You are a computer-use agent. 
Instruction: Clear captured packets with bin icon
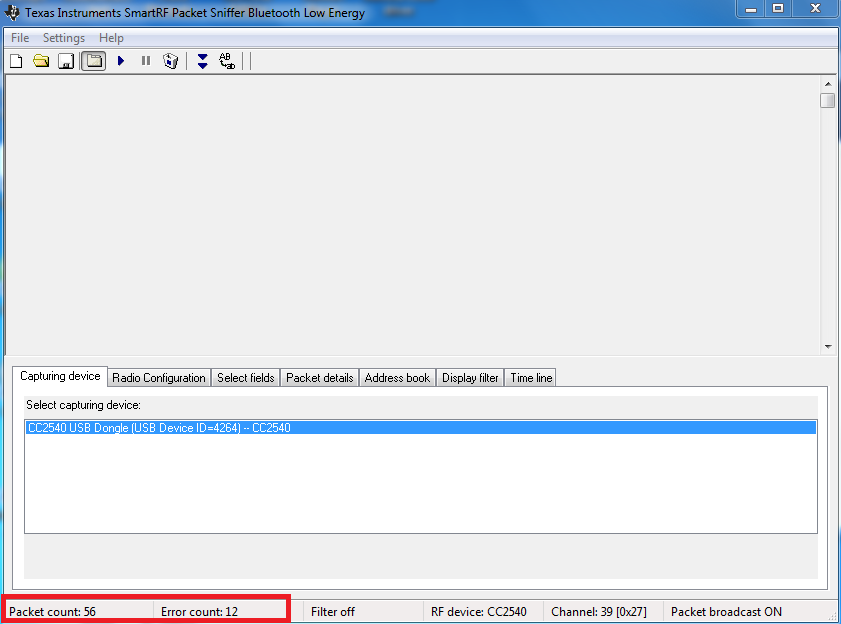pyautogui.click(x=171, y=61)
